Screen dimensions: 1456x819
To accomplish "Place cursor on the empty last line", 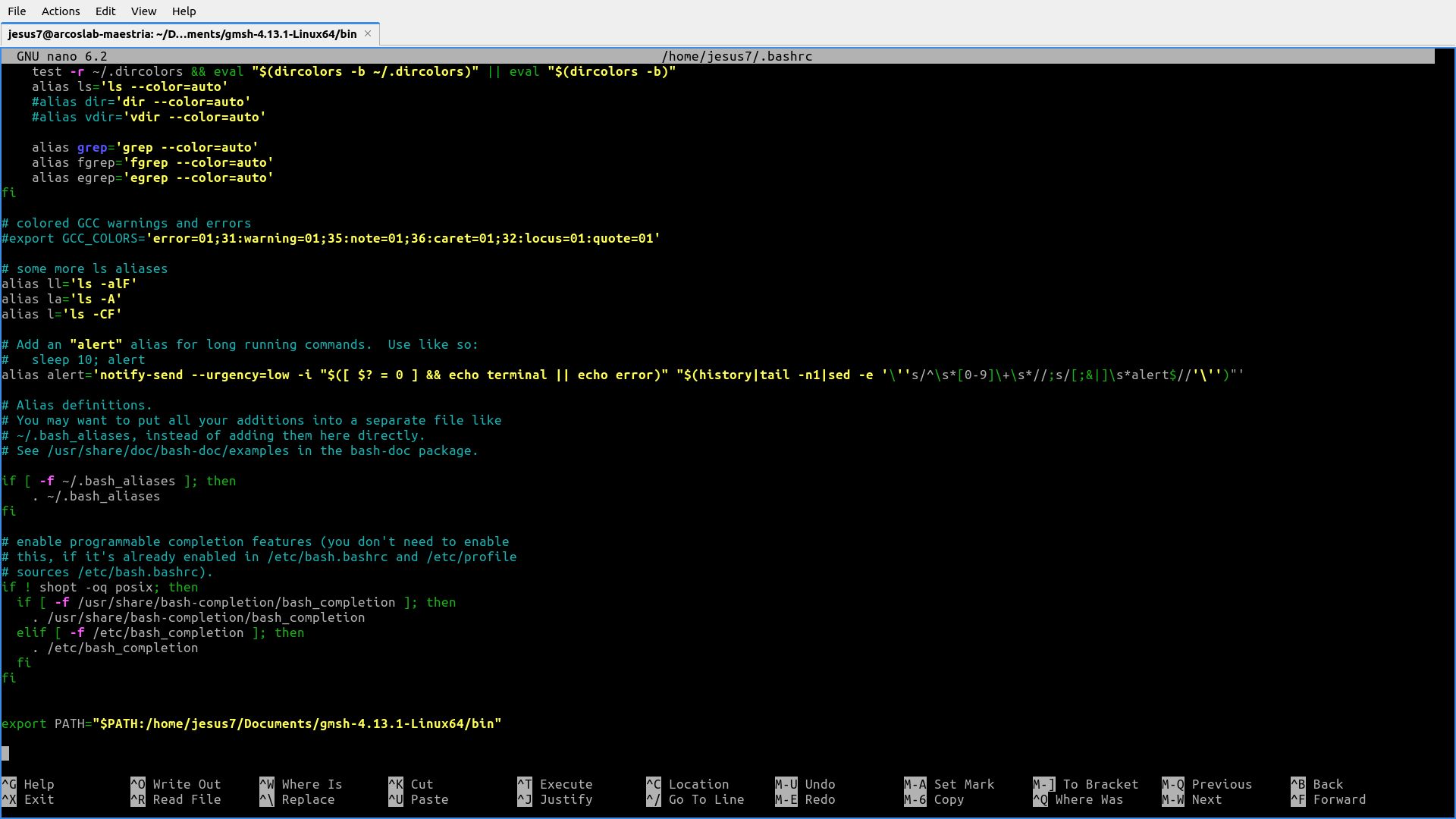I will click(x=5, y=754).
